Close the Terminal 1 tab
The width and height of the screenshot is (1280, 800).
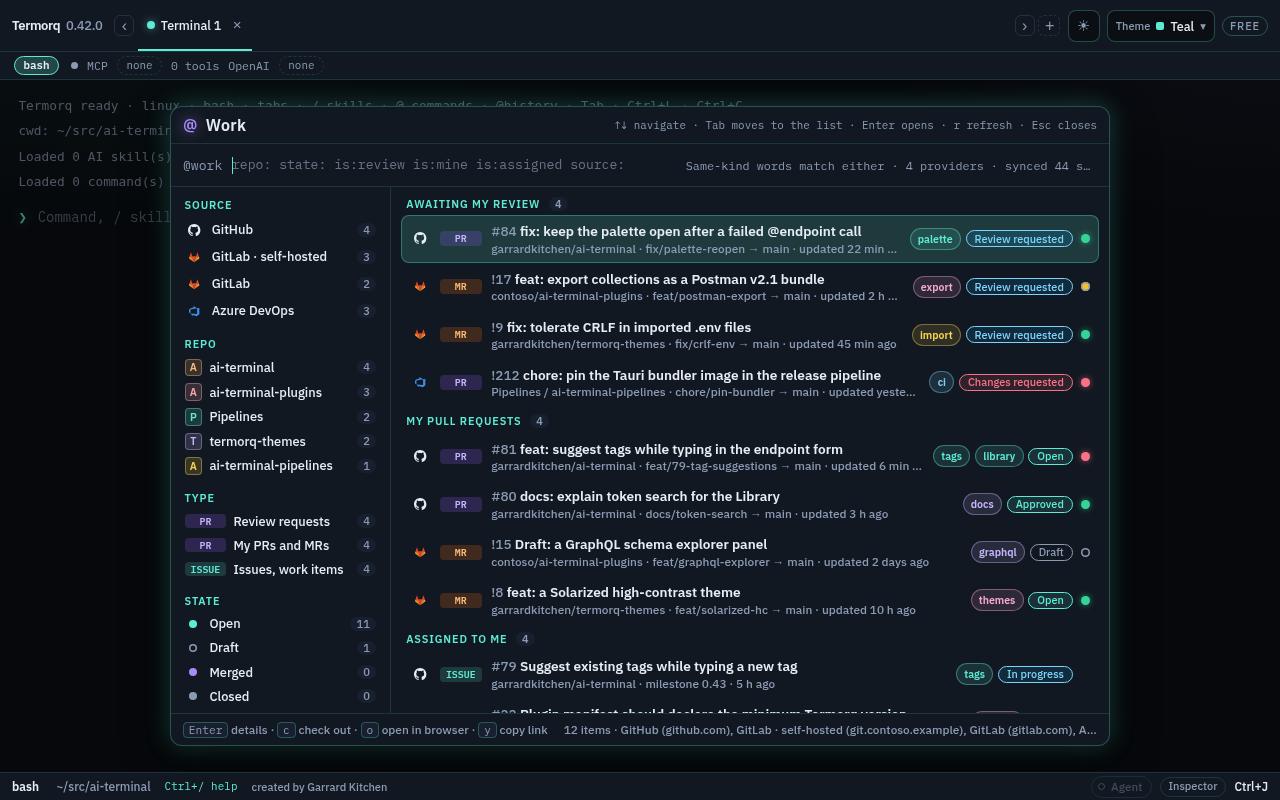coord(237,25)
